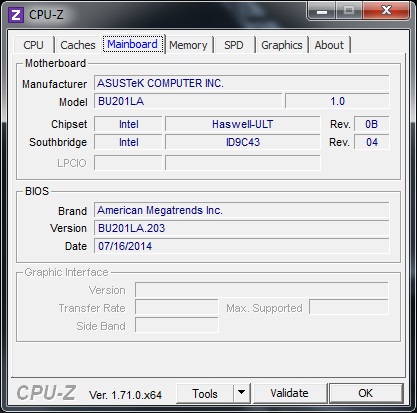The height and width of the screenshot is (413, 417).
Task: Go to the Memory tab
Action: [x=188, y=45]
